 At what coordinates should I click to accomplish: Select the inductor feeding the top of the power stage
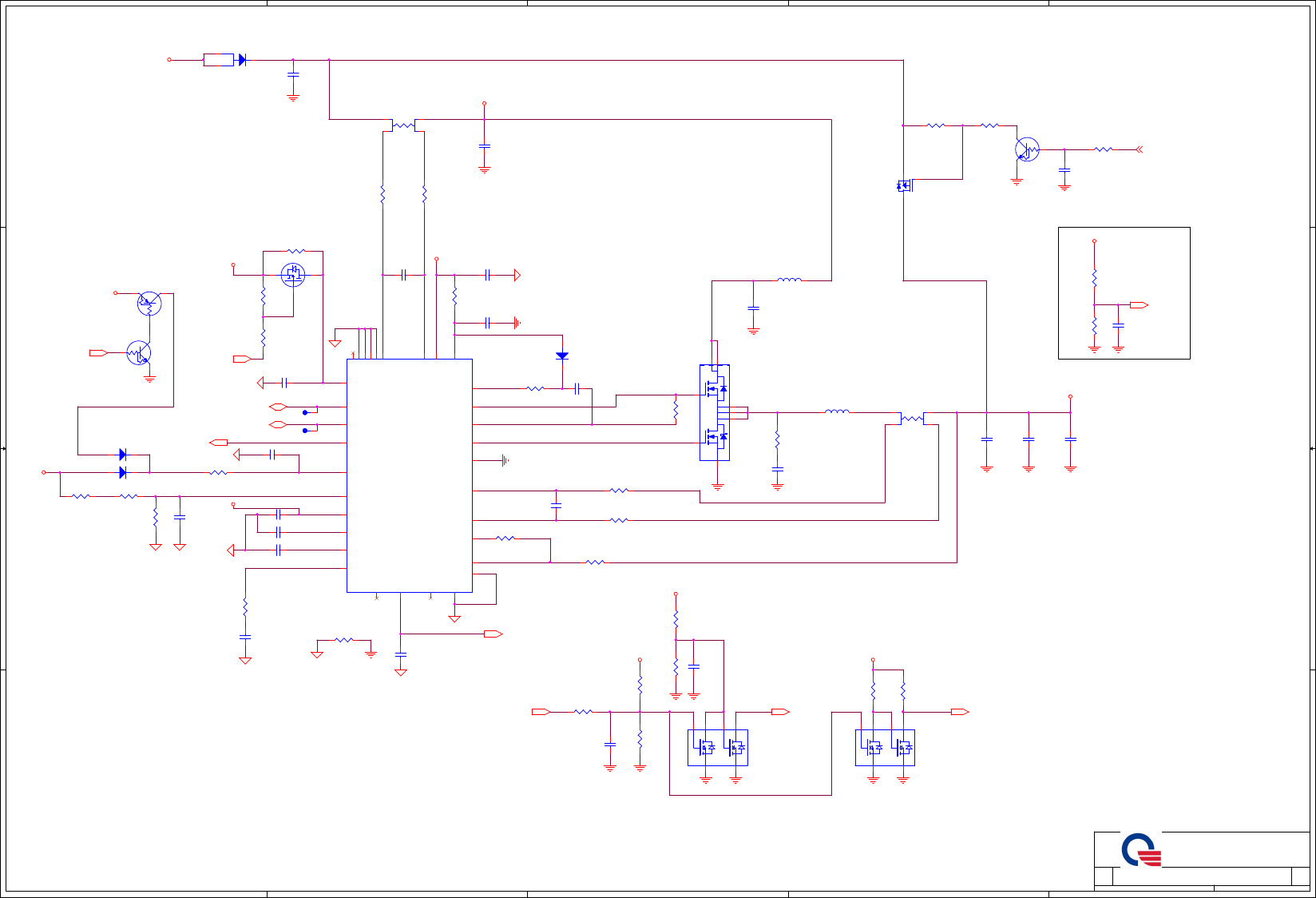pos(790,280)
